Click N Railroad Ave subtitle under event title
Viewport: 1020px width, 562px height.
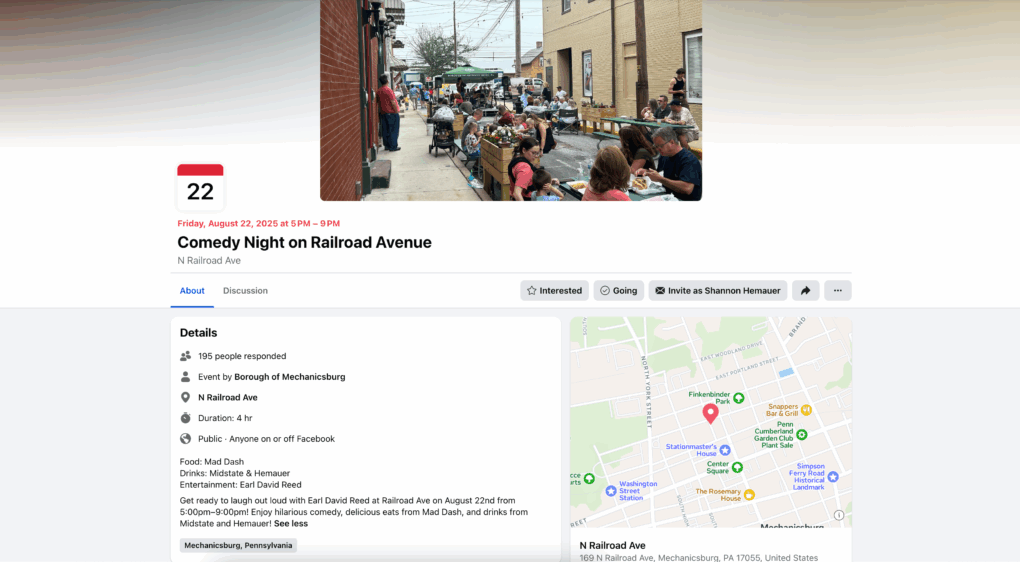pyautogui.click(x=209, y=260)
